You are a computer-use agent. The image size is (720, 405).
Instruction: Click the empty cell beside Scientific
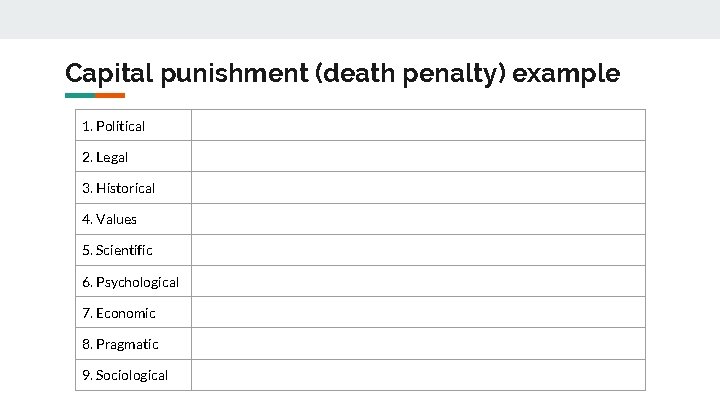[x=418, y=250]
